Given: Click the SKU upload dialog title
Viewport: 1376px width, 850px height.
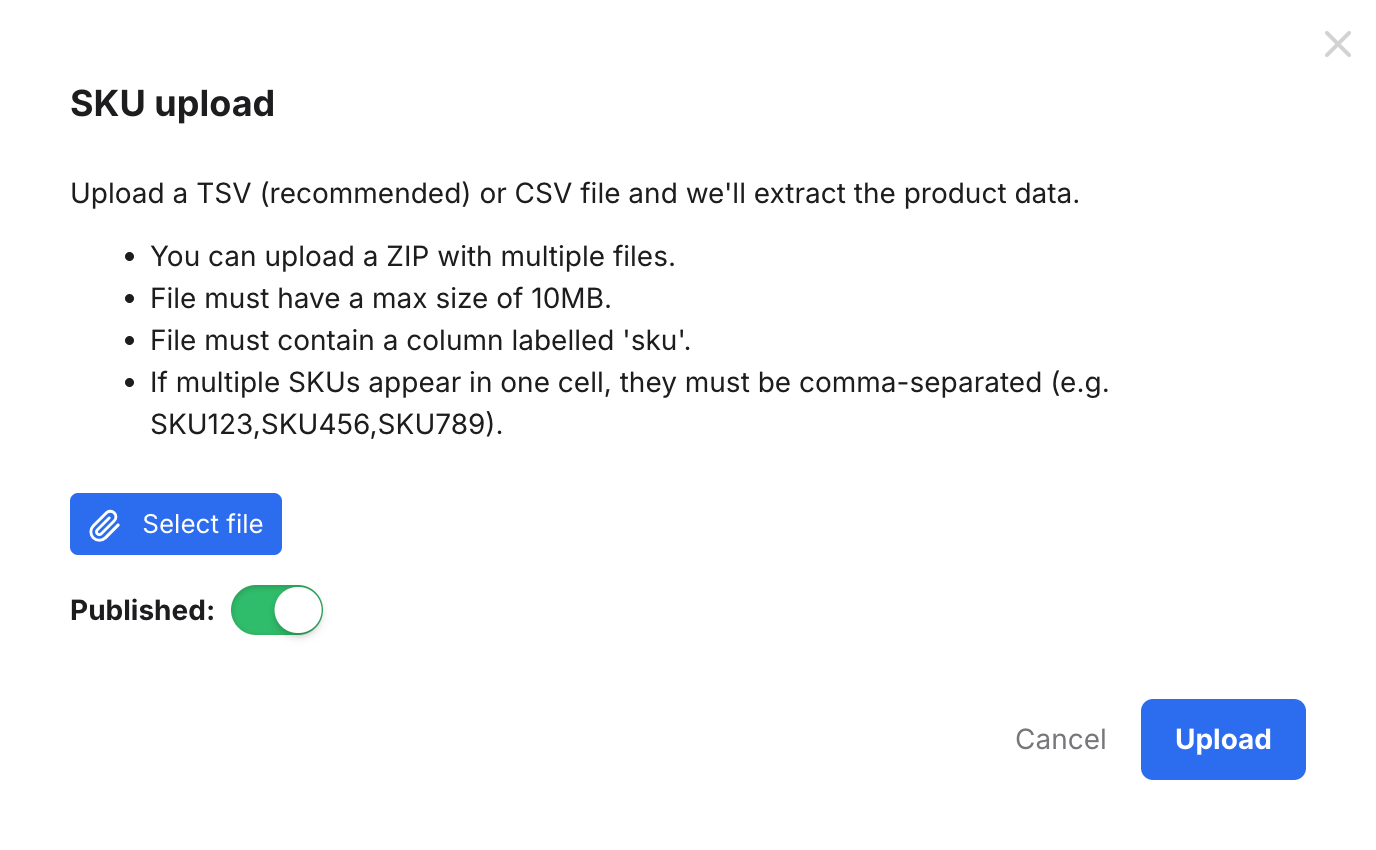Looking at the screenshot, I should coord(172,103).
